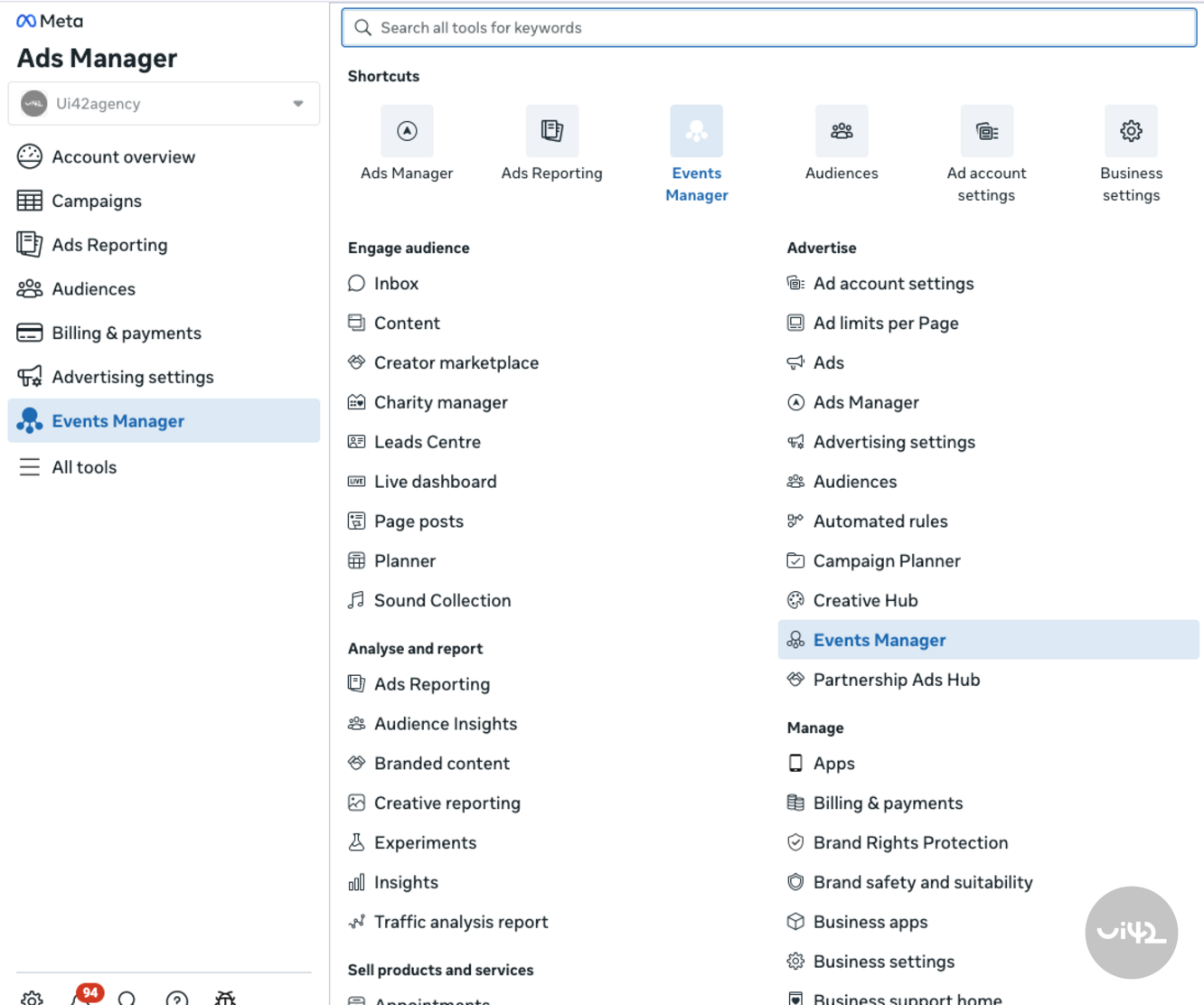Click the Creator marketplace link

click(x=456, y=362)
